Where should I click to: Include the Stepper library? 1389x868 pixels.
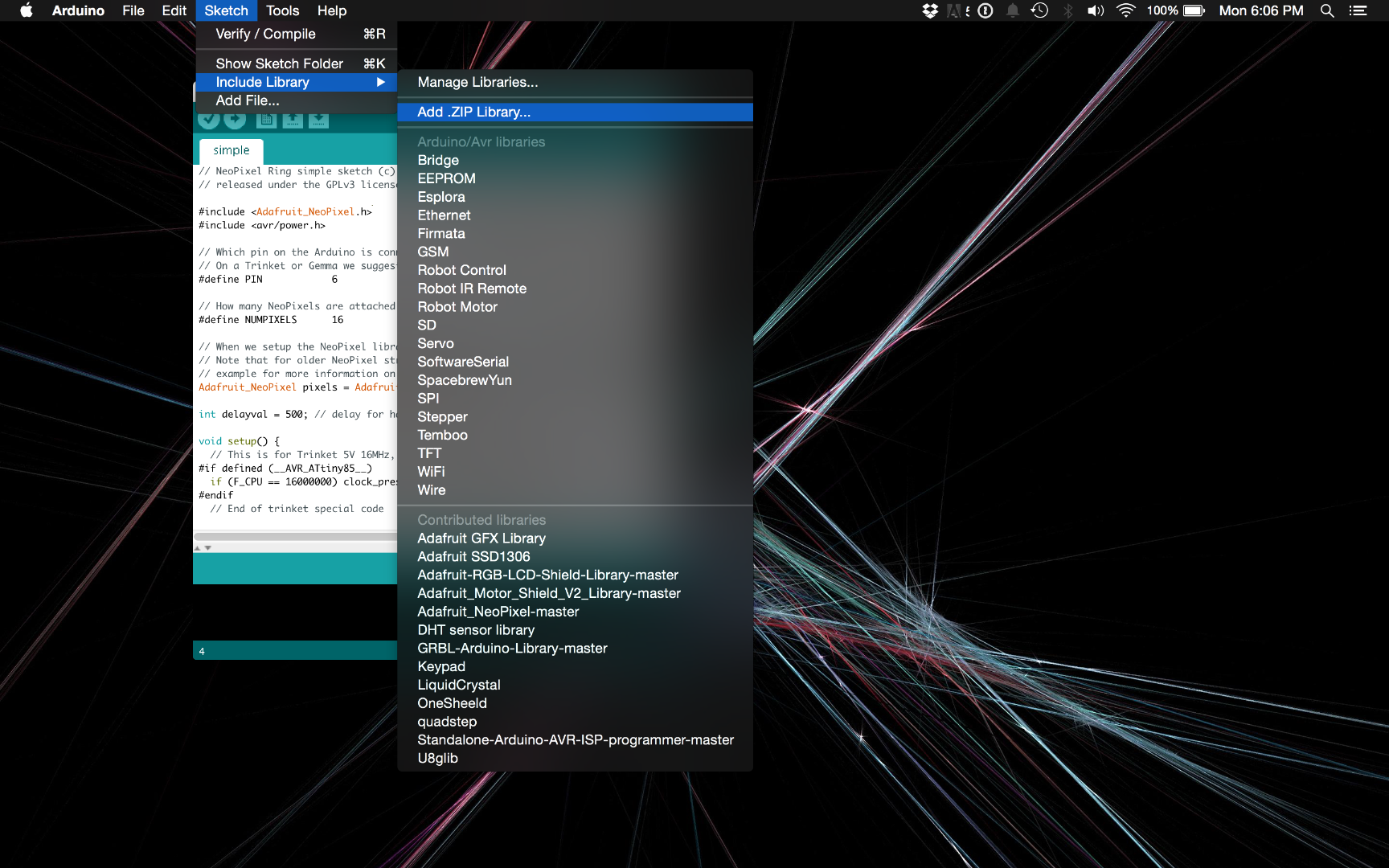click(x=575, y=417)
